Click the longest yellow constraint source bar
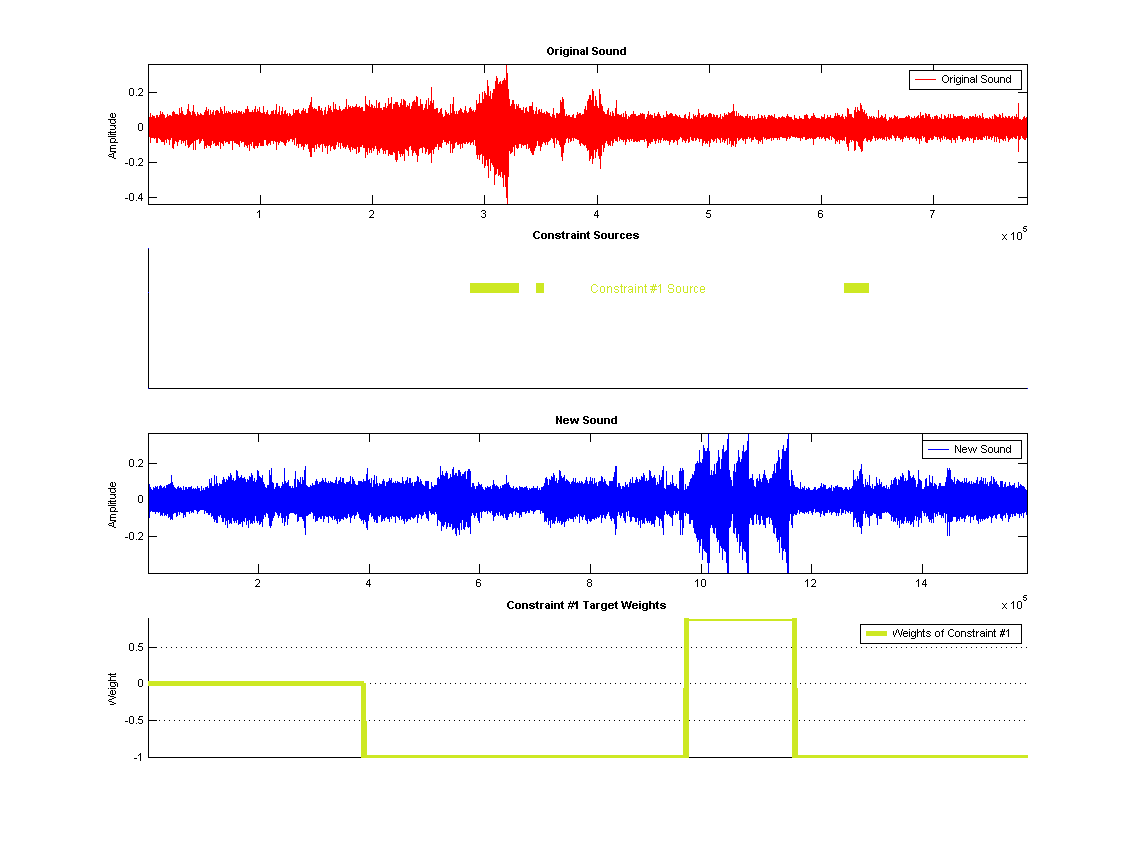This screenshot has width=1135, height=851. [x=494, y=288]
